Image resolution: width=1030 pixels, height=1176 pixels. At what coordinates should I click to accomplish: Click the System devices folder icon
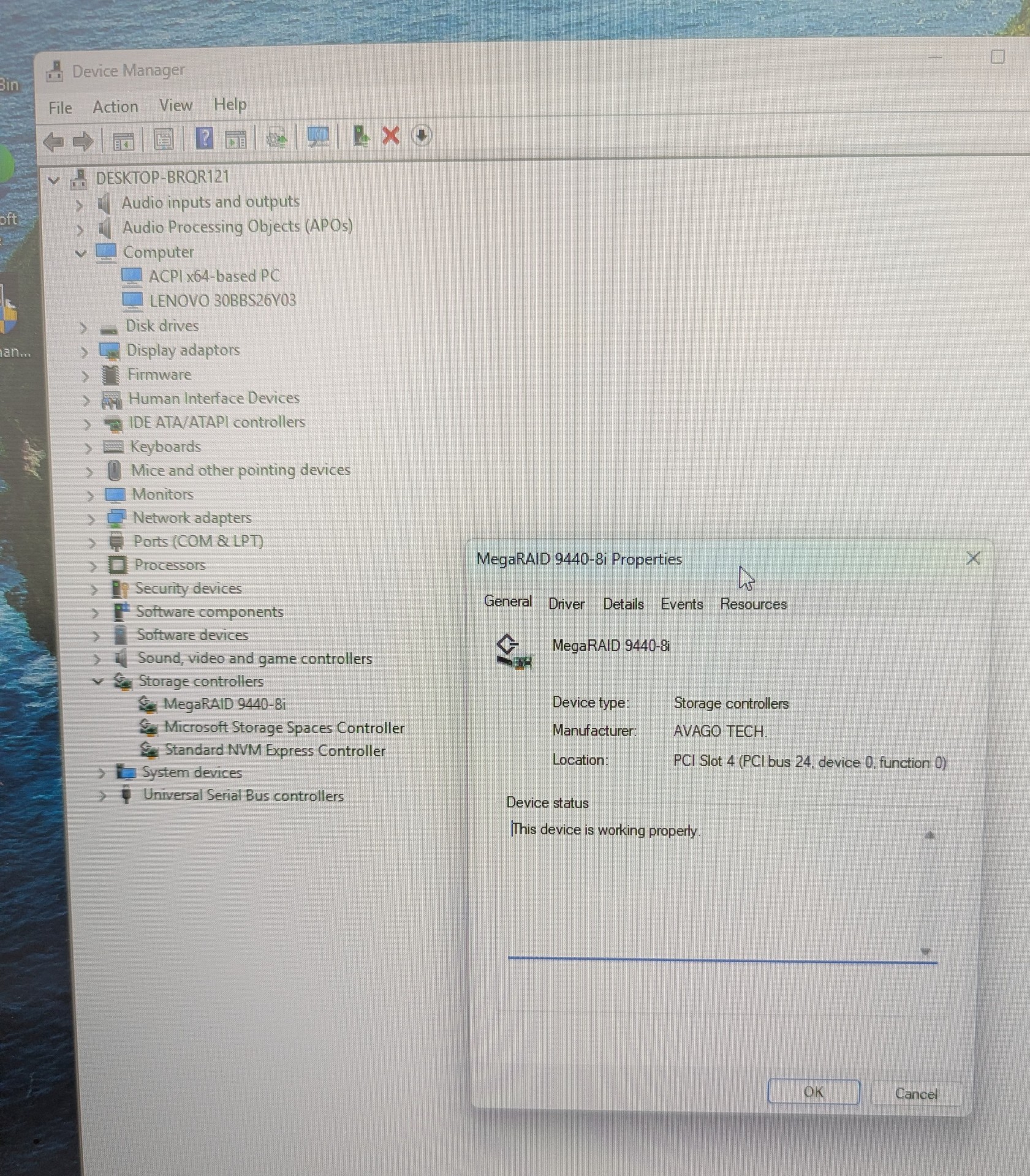(x=126, y=772)
